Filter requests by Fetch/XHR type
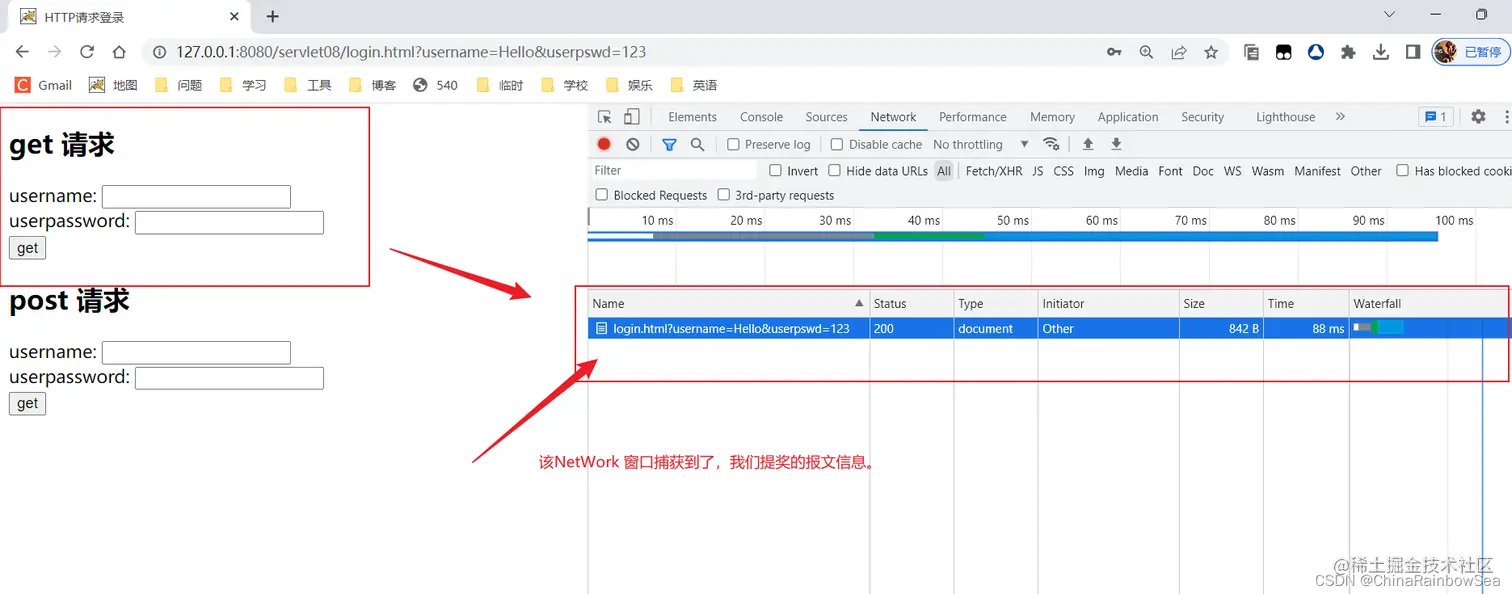The height and width of the screenshot is (594, 1512). [993, 171]
